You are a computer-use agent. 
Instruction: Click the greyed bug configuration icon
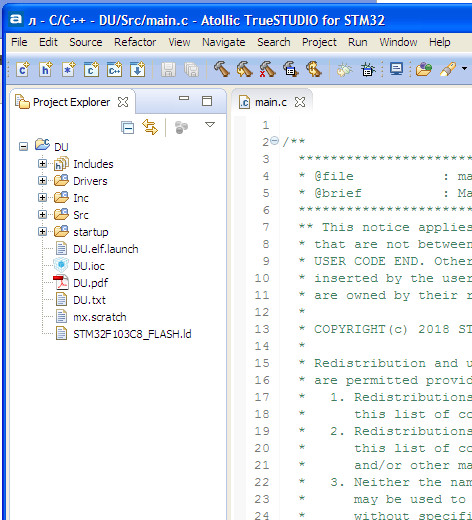click(344, 70)
